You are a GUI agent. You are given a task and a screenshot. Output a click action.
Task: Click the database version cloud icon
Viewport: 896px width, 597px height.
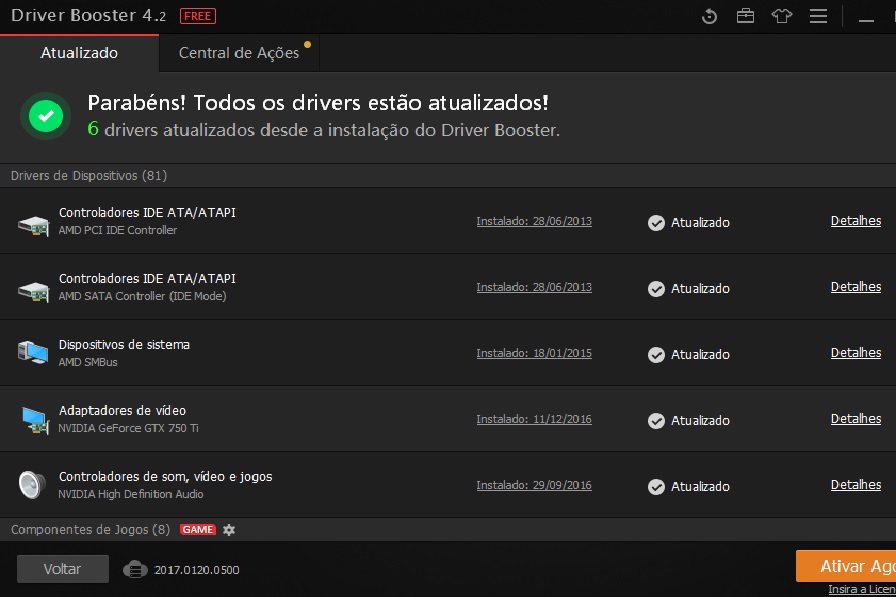pos(135,569)
